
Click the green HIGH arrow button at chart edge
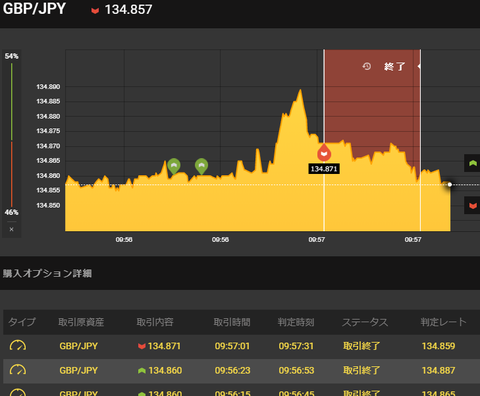[x=472, y=163]
